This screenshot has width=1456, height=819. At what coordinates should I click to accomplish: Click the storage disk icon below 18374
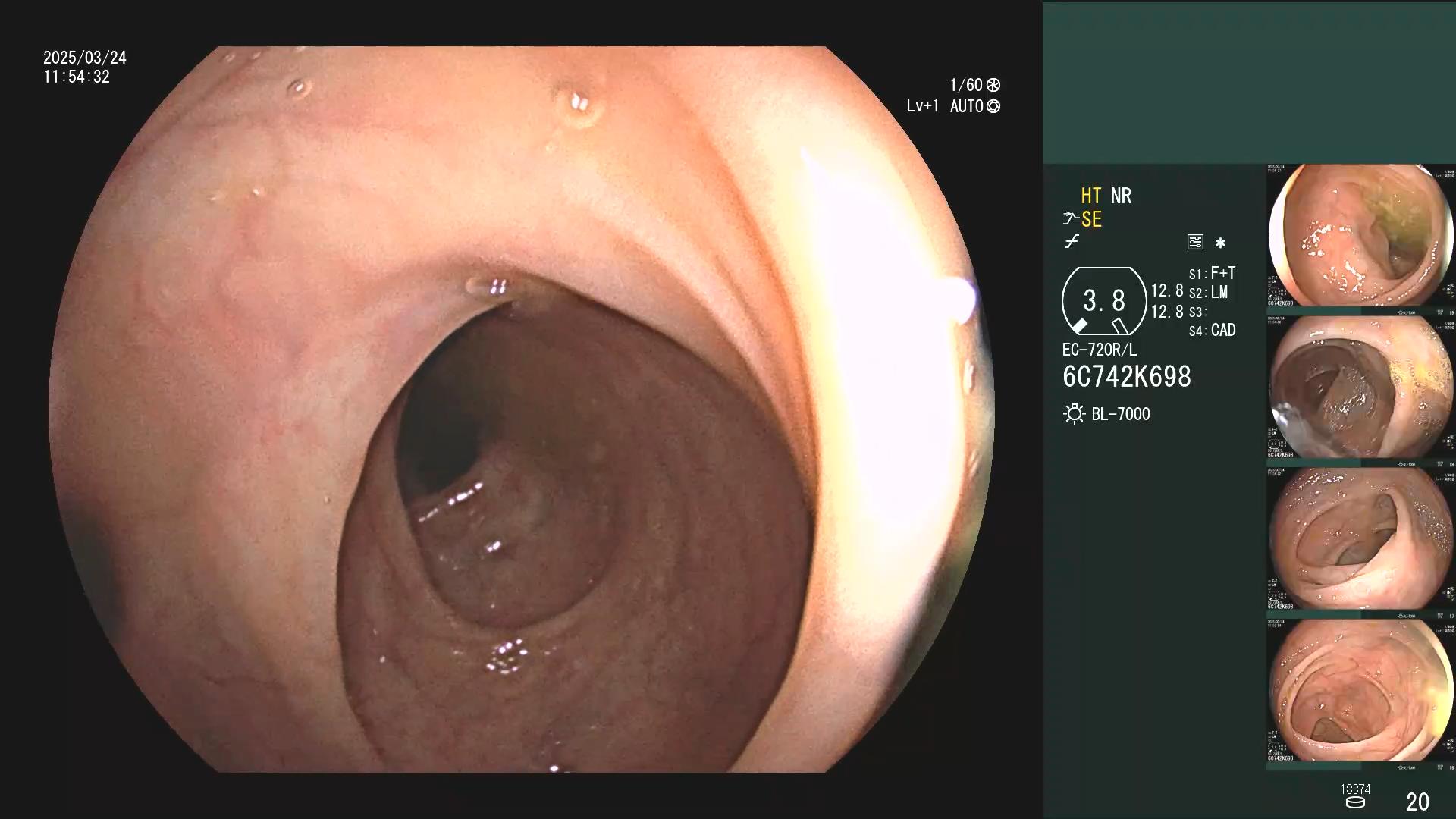pos(1355,802)
